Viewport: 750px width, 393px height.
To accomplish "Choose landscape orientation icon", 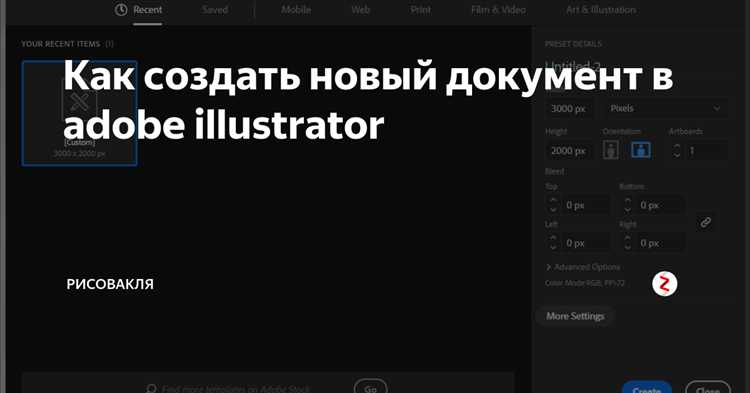I will tap(640, 150).
